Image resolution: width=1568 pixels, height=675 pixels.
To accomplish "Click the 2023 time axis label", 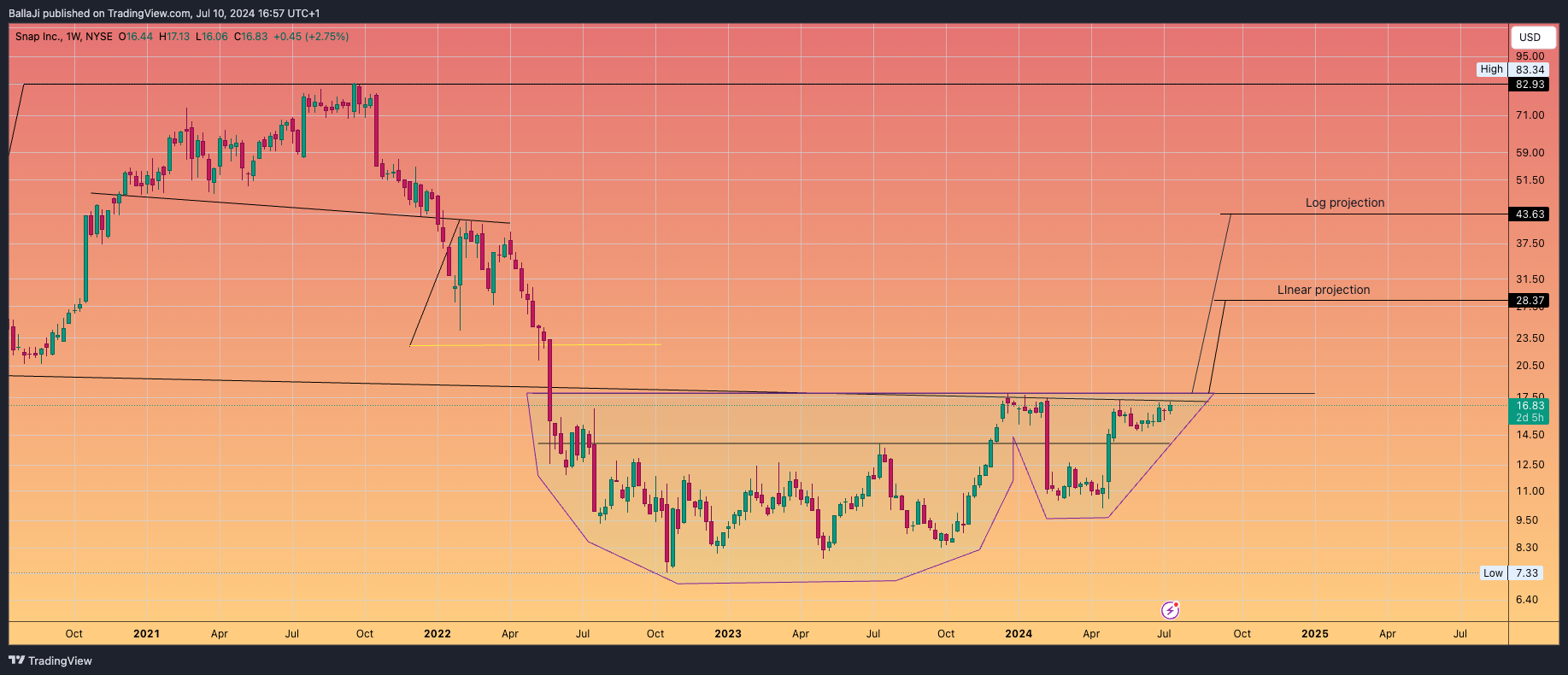I will point(728,634).
